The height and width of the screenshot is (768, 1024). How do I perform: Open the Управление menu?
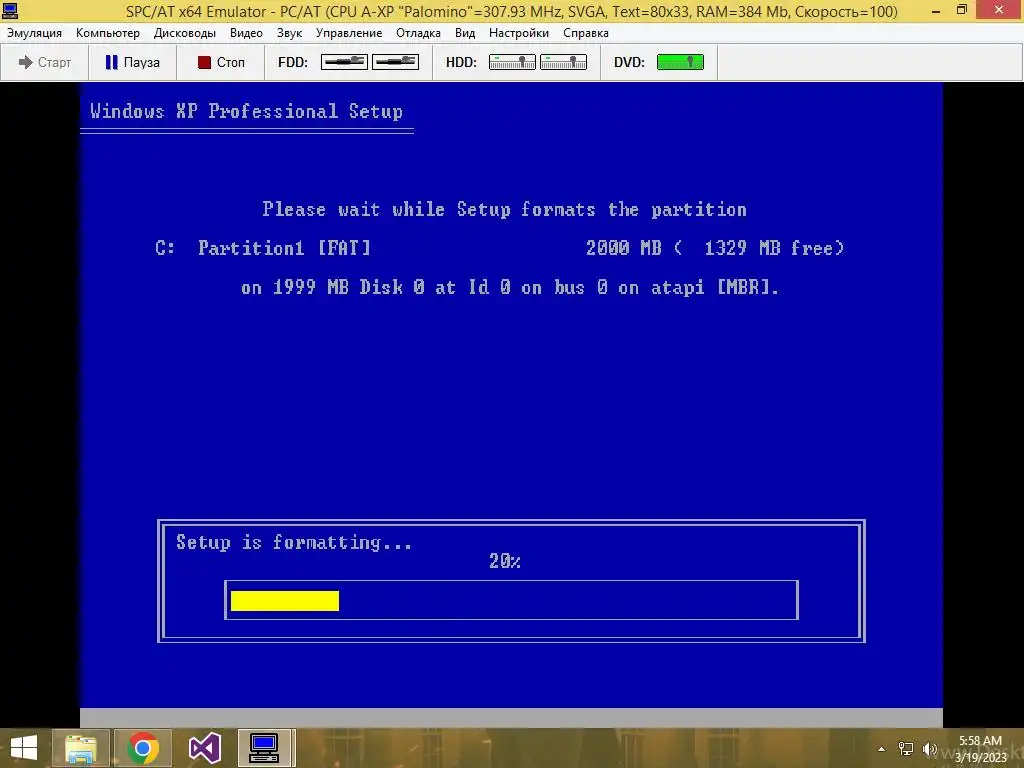[349, 33]
